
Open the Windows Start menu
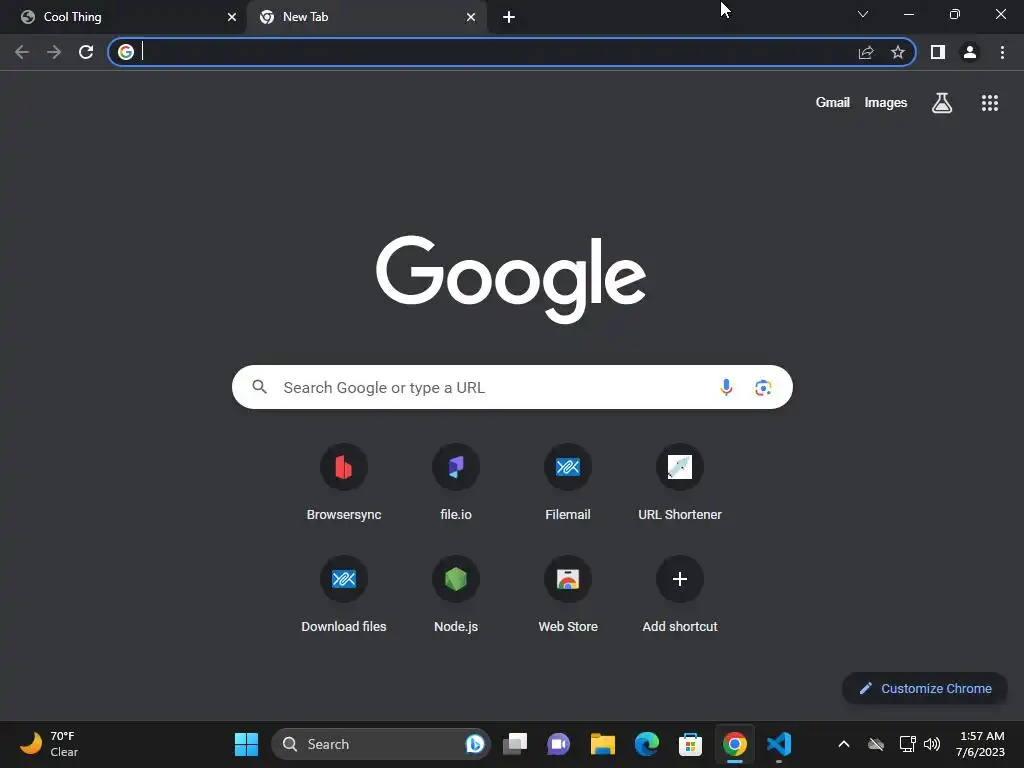(x=246, y=744)
